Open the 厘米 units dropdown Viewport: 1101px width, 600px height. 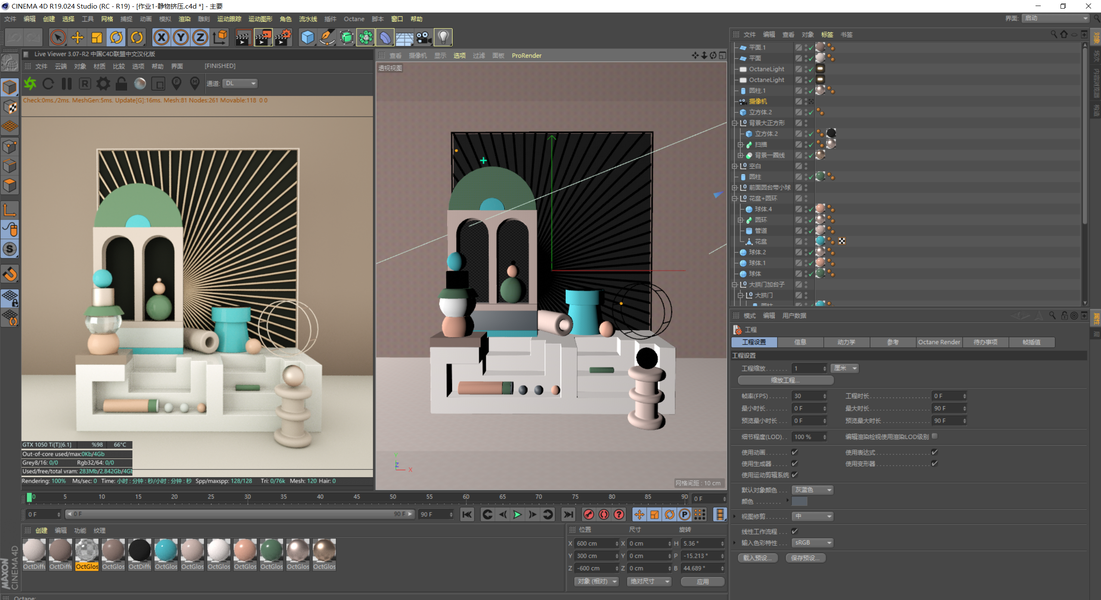tap(845, 368)
